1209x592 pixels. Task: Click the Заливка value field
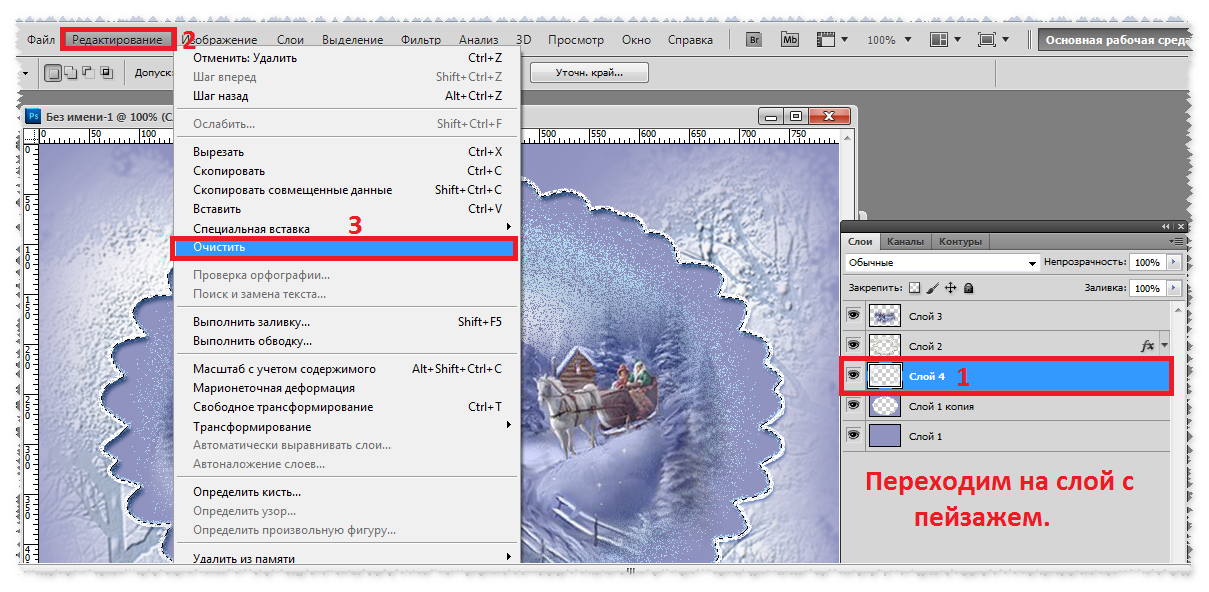[x=1147, y=288]
